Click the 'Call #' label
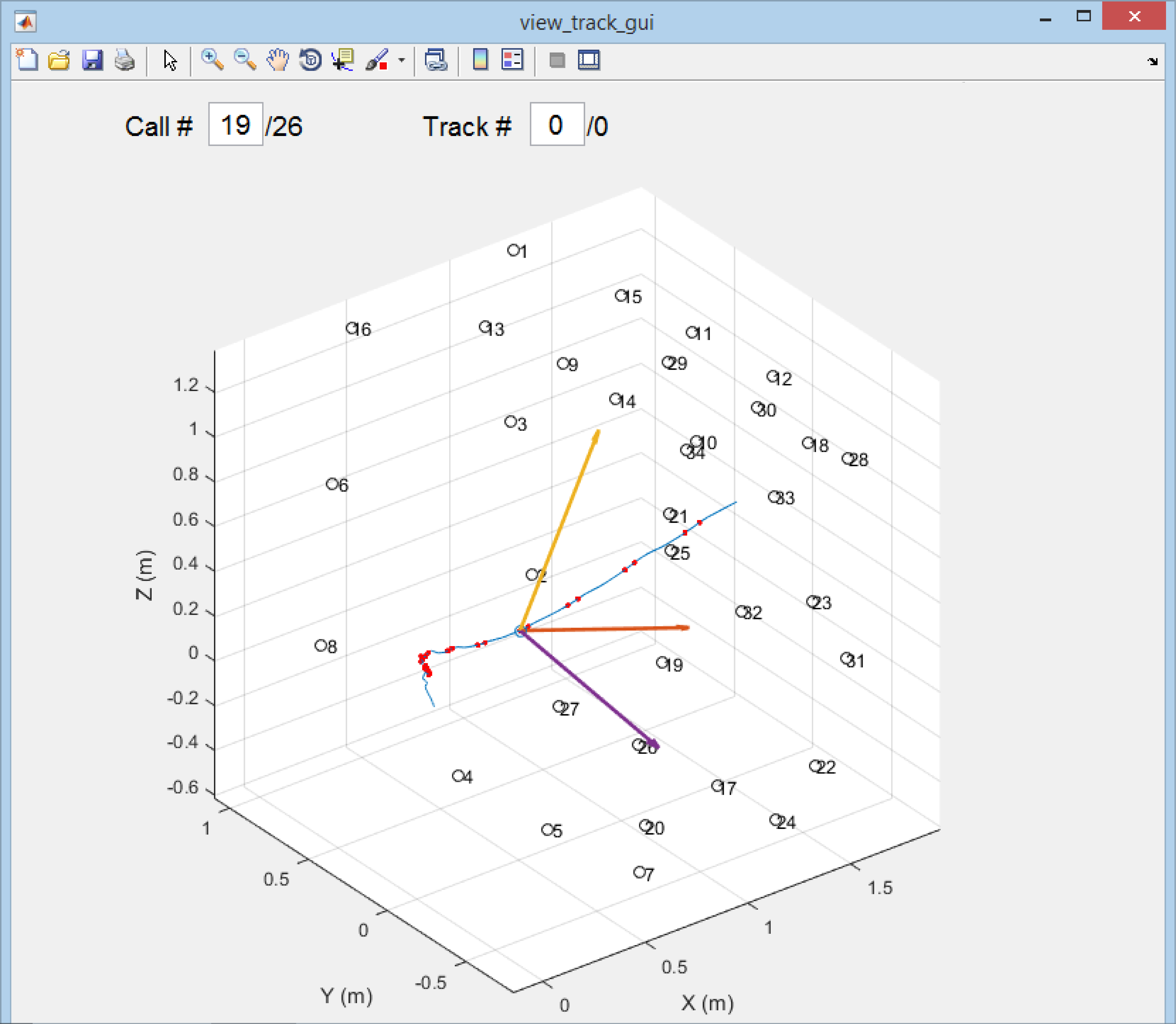Image resolution: width=1176 pixels, height=1024 pixels. [x=159, y=126]
